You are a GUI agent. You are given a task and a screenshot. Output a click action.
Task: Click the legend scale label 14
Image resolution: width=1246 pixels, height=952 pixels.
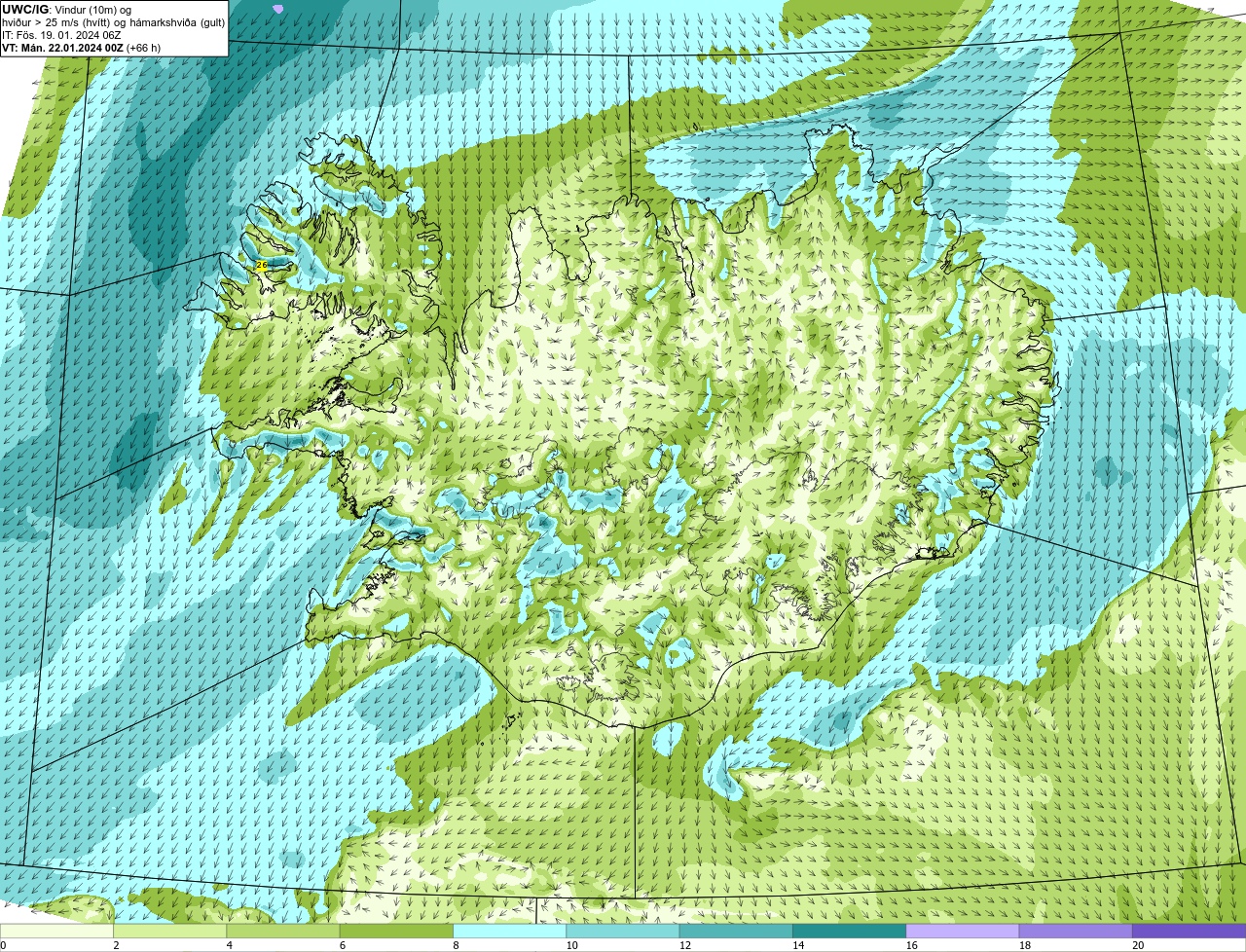pos(798,945)
